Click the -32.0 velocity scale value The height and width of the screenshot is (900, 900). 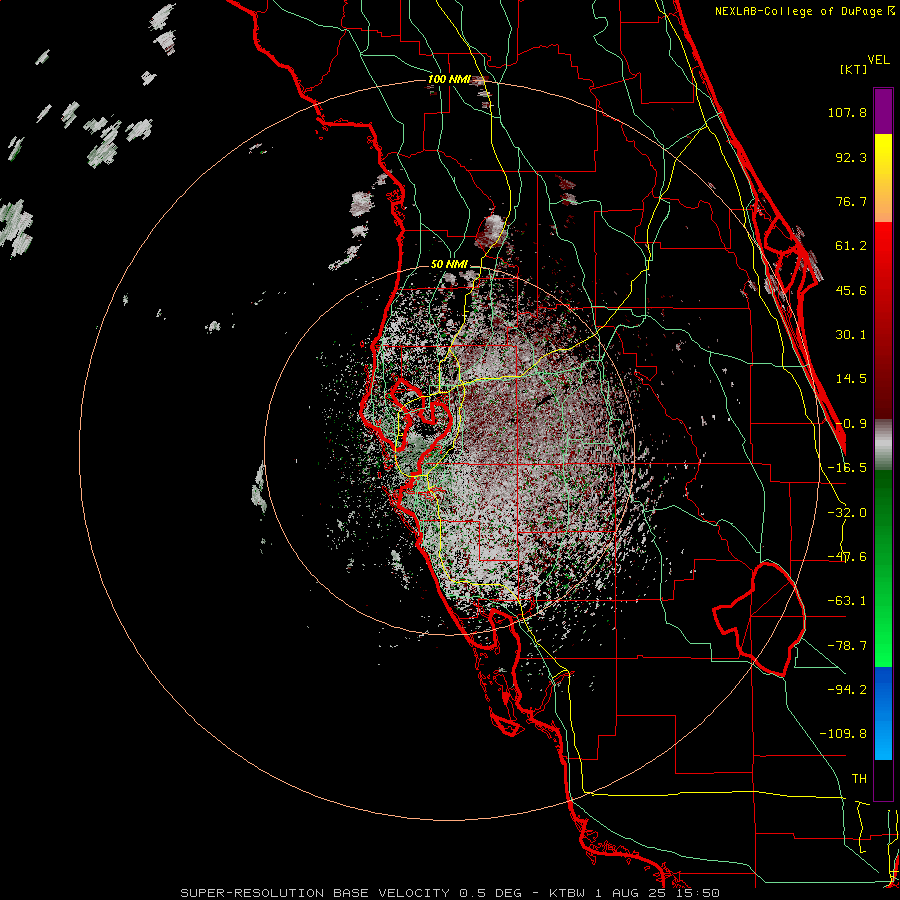tap(847, 513)
